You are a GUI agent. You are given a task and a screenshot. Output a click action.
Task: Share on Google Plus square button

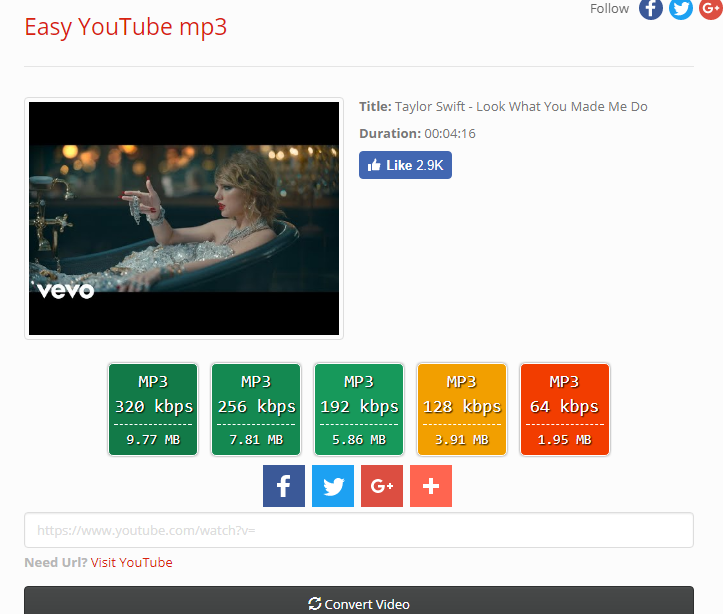tap(382, 486)
